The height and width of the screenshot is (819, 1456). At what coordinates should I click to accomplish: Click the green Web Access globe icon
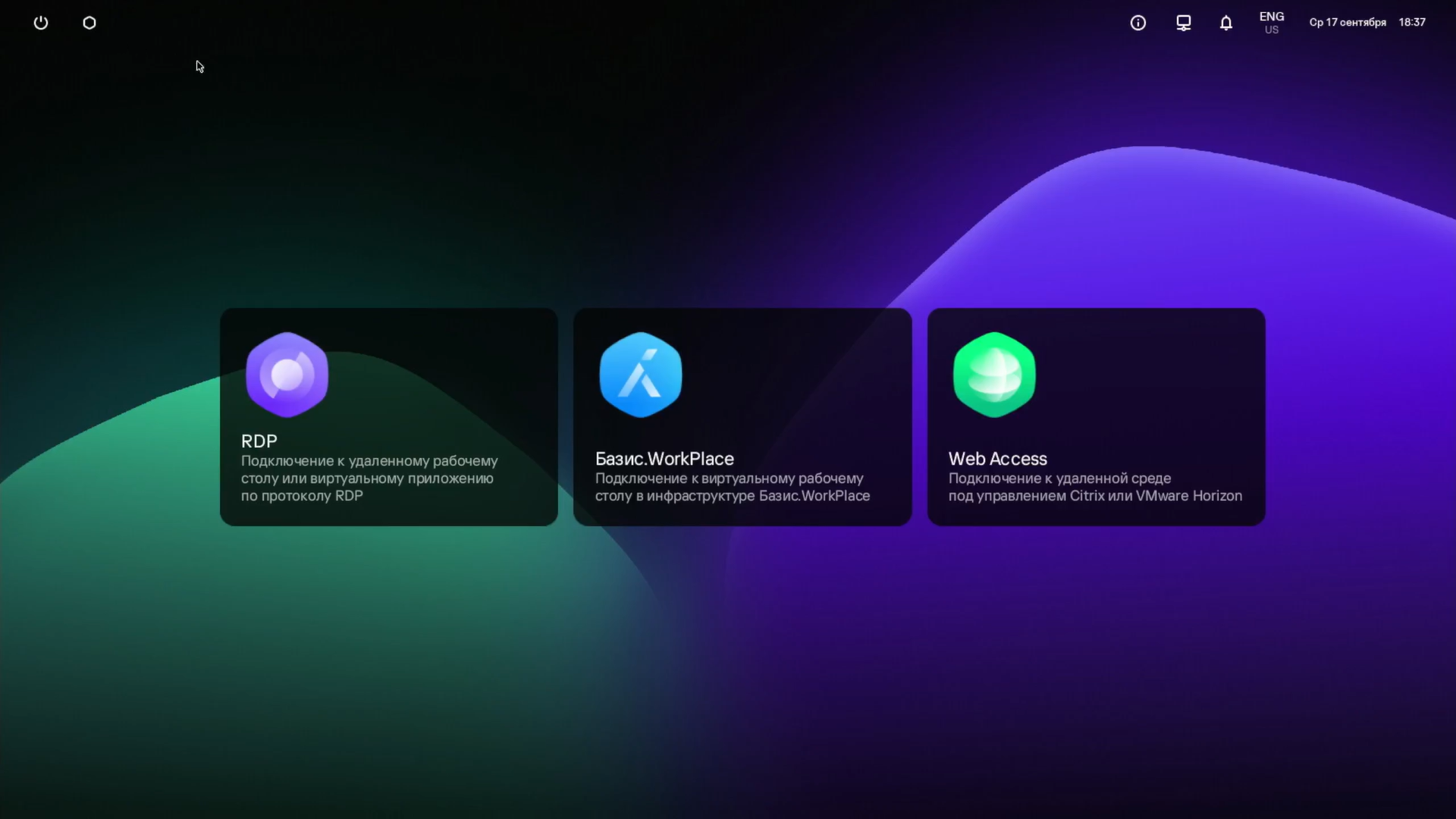click(994, 375)
